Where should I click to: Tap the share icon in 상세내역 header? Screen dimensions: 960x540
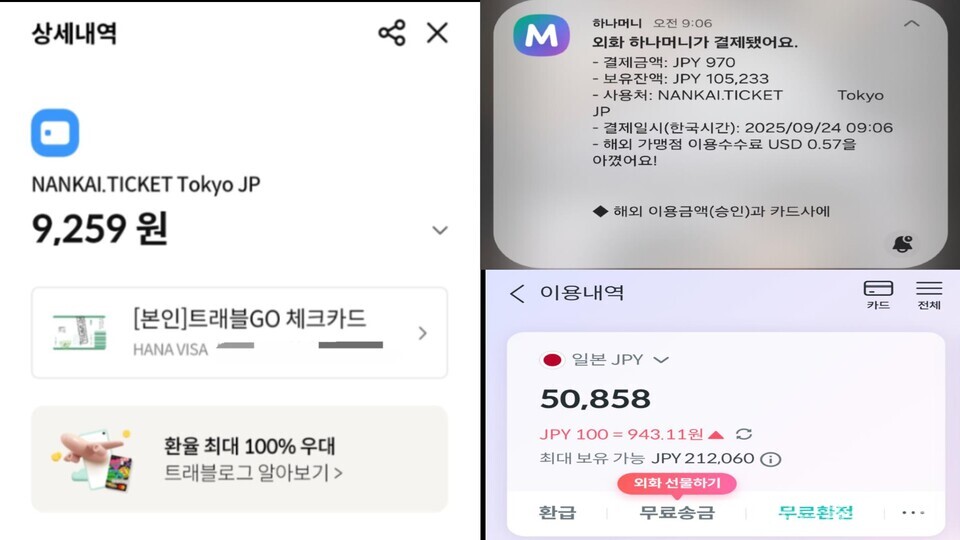(392, 33)
